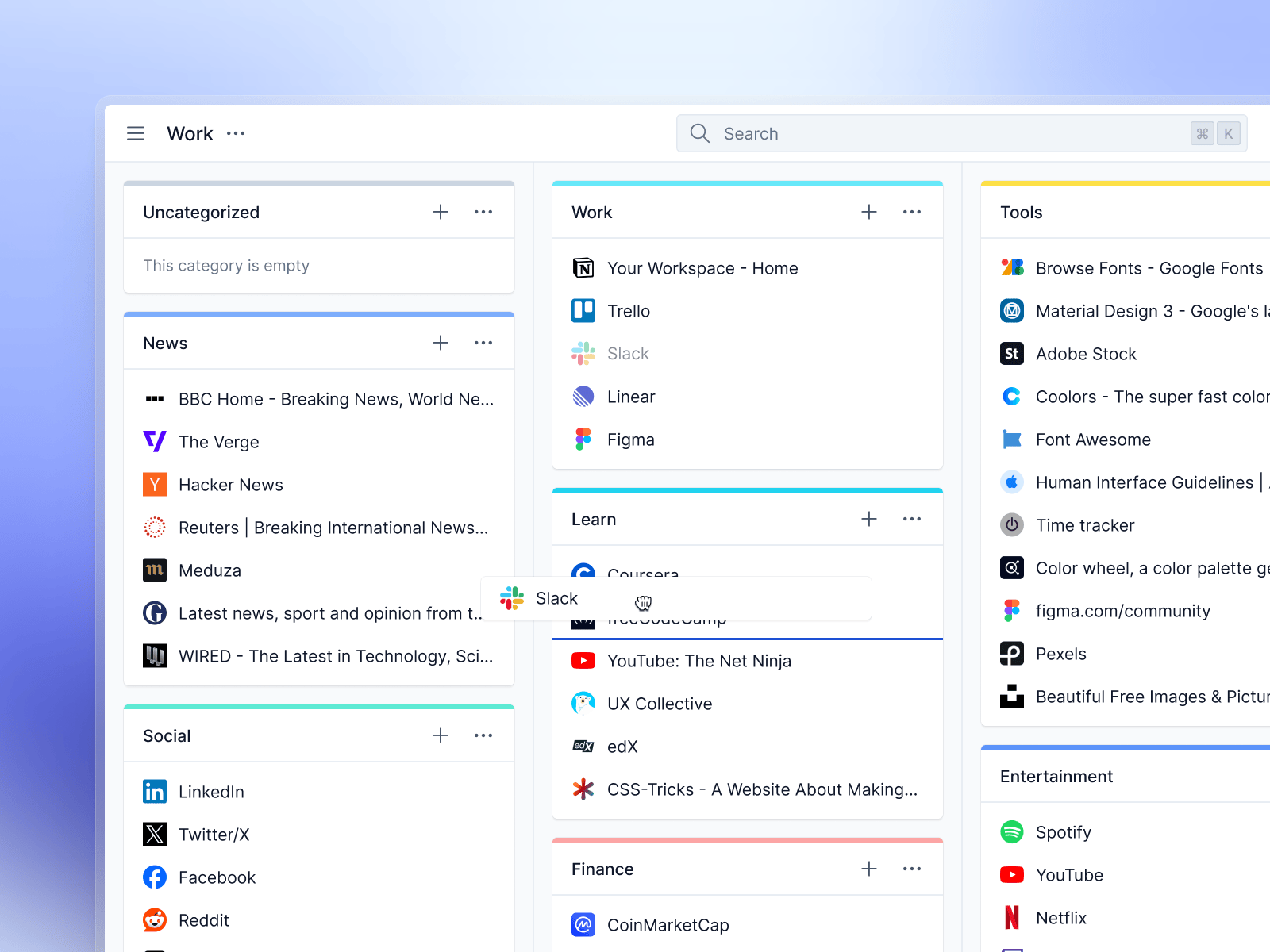Viewport: 1270px width, 952px height.
Task: Select the Entertainment category header
Action: click(1056, 776)
